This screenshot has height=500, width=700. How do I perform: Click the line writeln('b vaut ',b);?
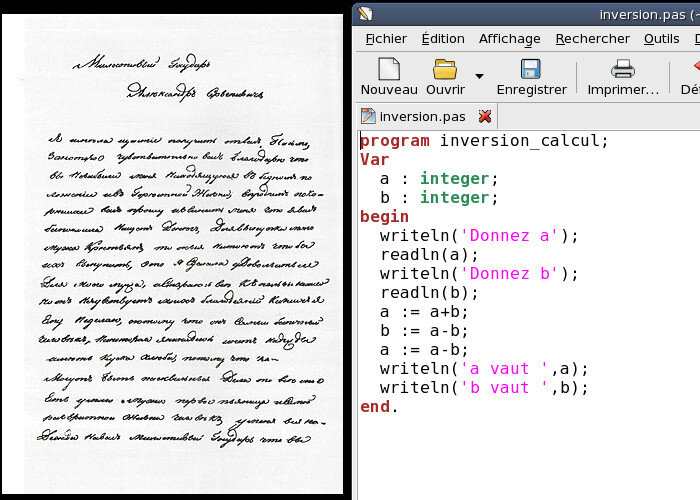[484, 388]
